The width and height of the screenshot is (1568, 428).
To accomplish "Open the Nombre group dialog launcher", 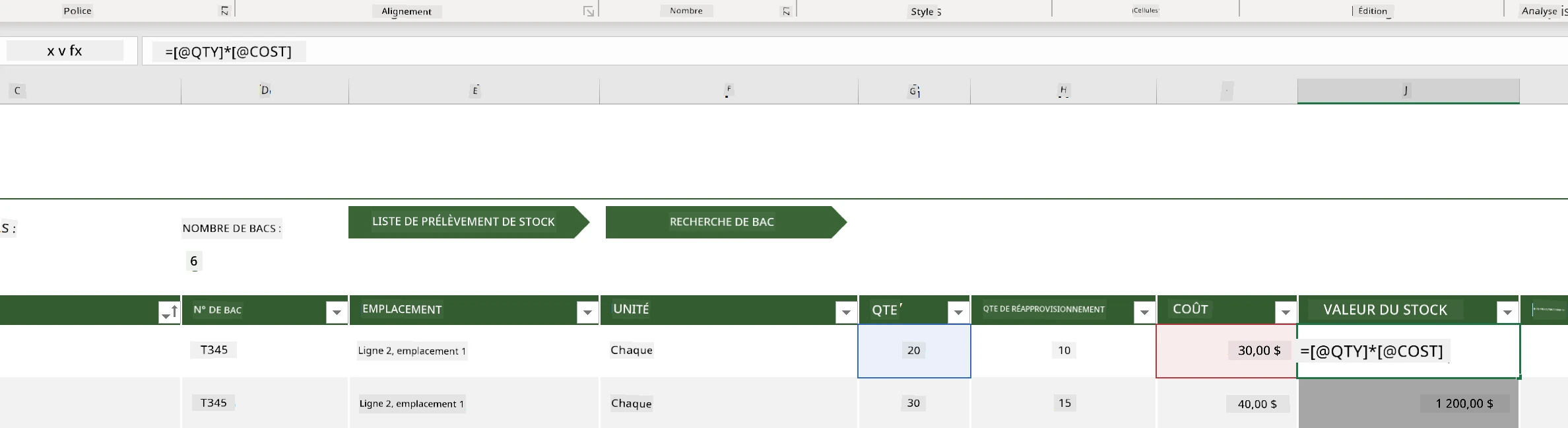I will (786, 11).
